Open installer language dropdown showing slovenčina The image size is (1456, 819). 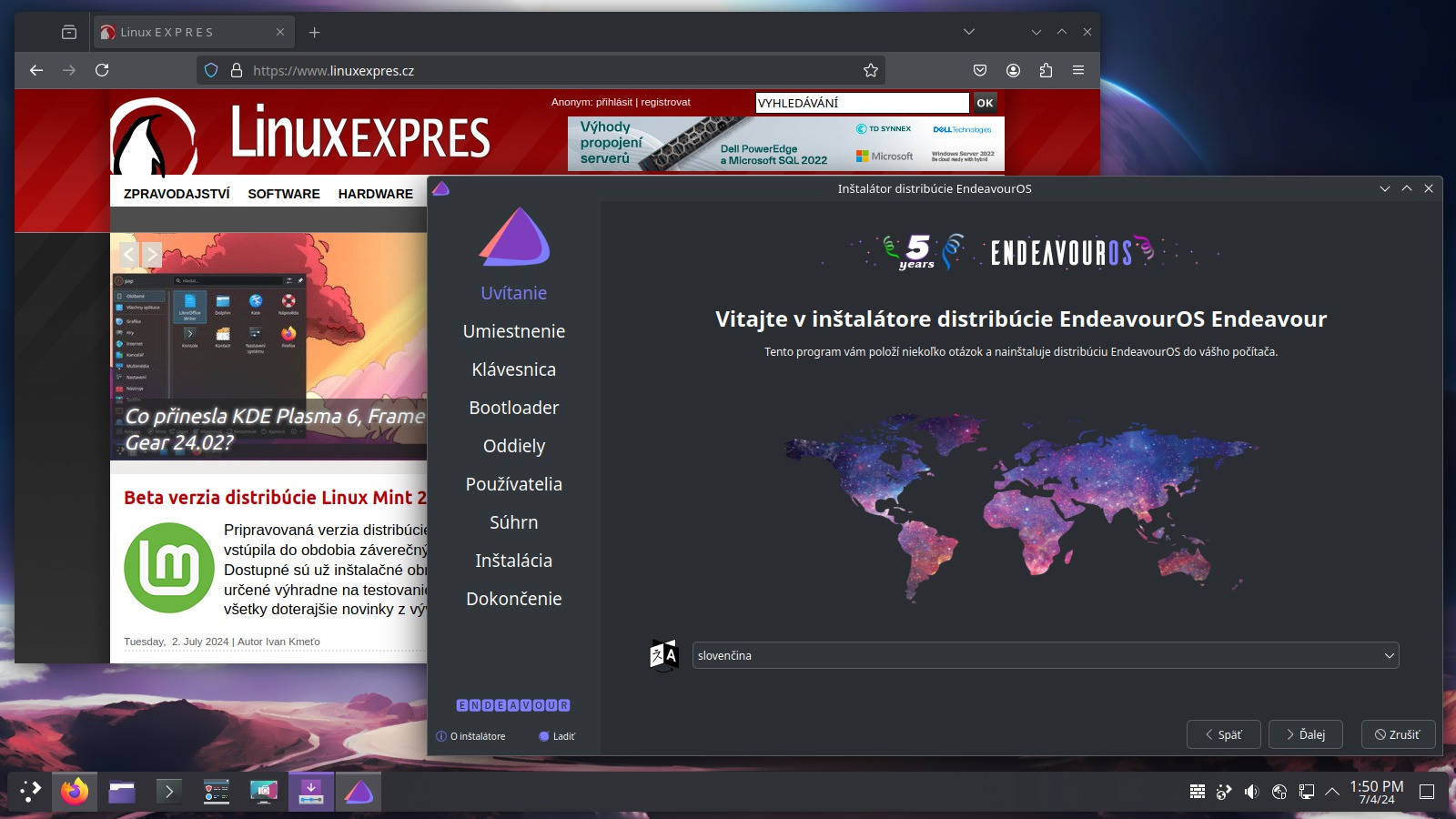pos(1046,655)
